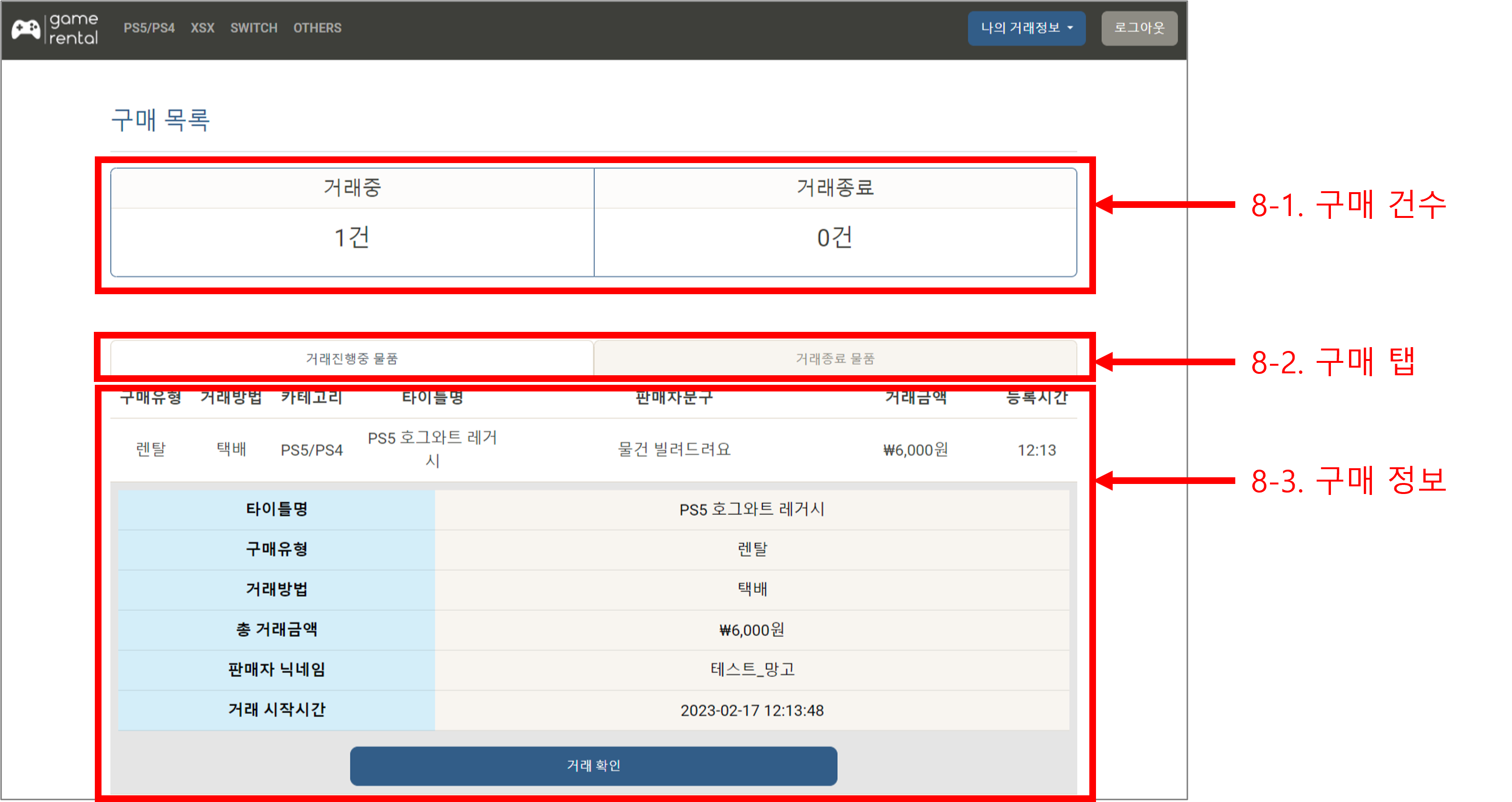Click the 물건 빌려드려요 seller comment
Viewport: 1512px width, 802px height.
pyautogui.click(x=673, y=450)
